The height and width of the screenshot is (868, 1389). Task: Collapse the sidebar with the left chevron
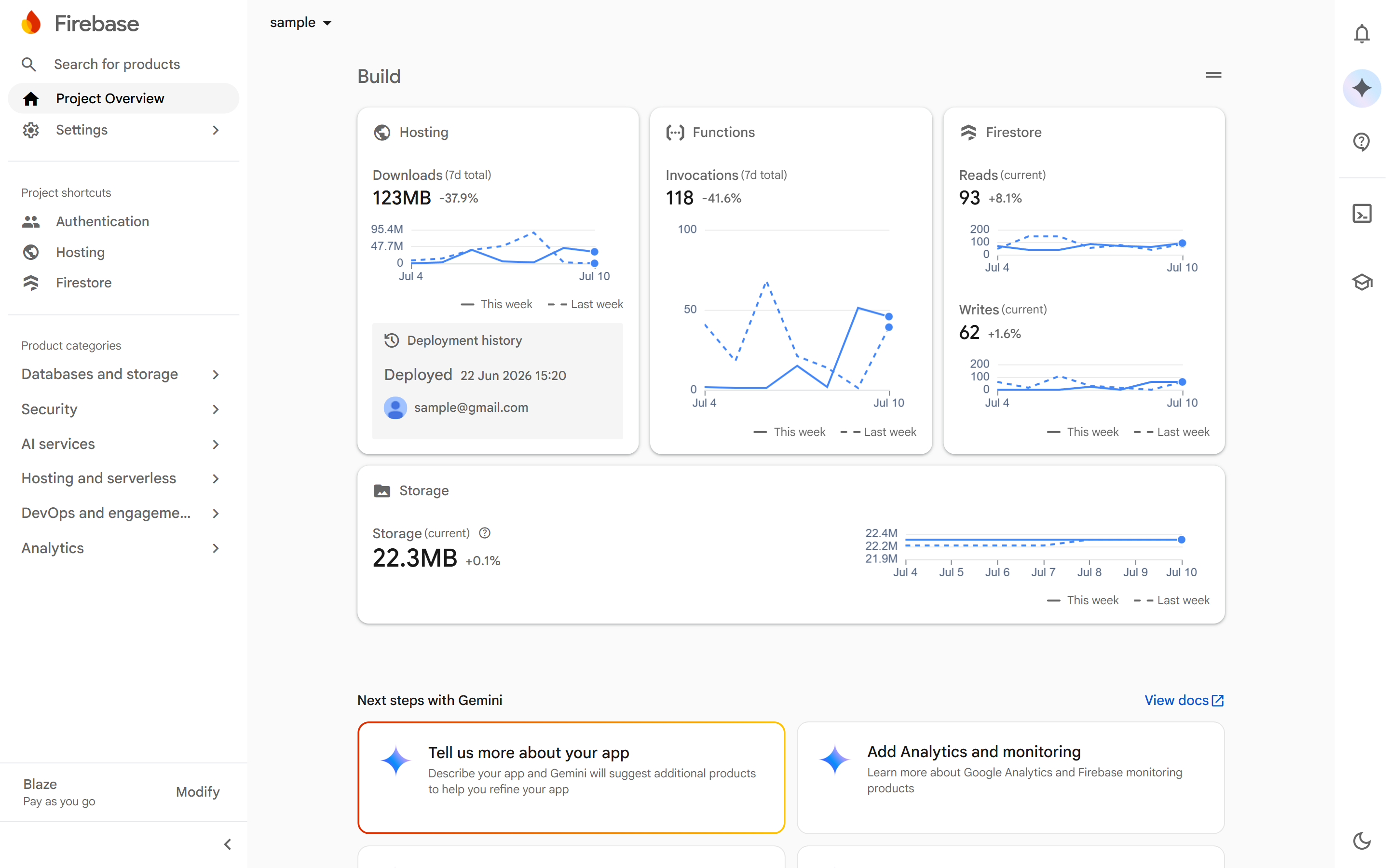coord(228,844)
